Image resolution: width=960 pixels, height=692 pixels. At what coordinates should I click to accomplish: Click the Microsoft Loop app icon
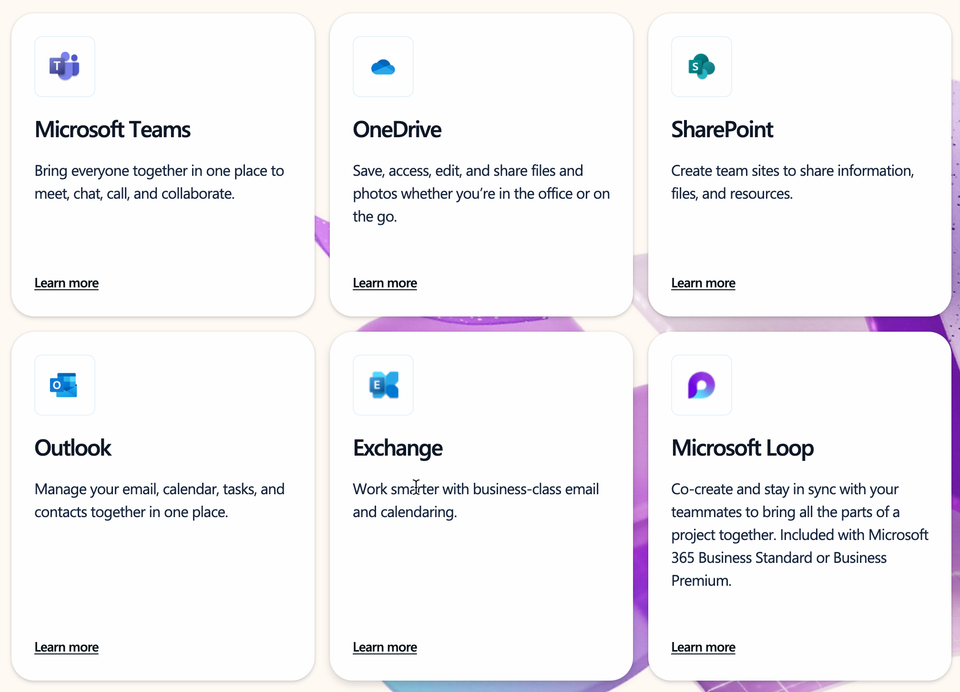tap(702, 385)
